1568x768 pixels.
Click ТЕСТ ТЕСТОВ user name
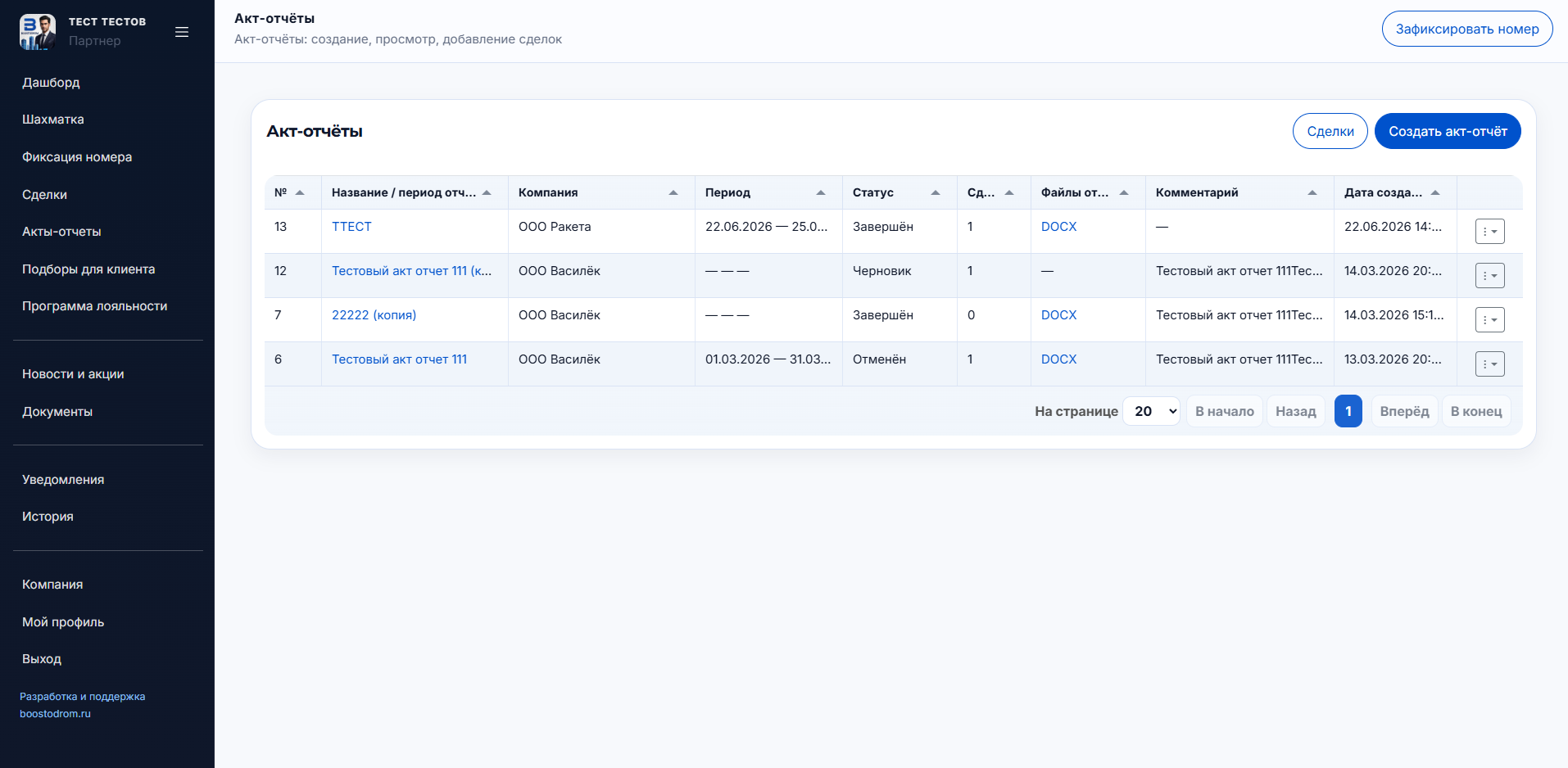tap(107, 22)
